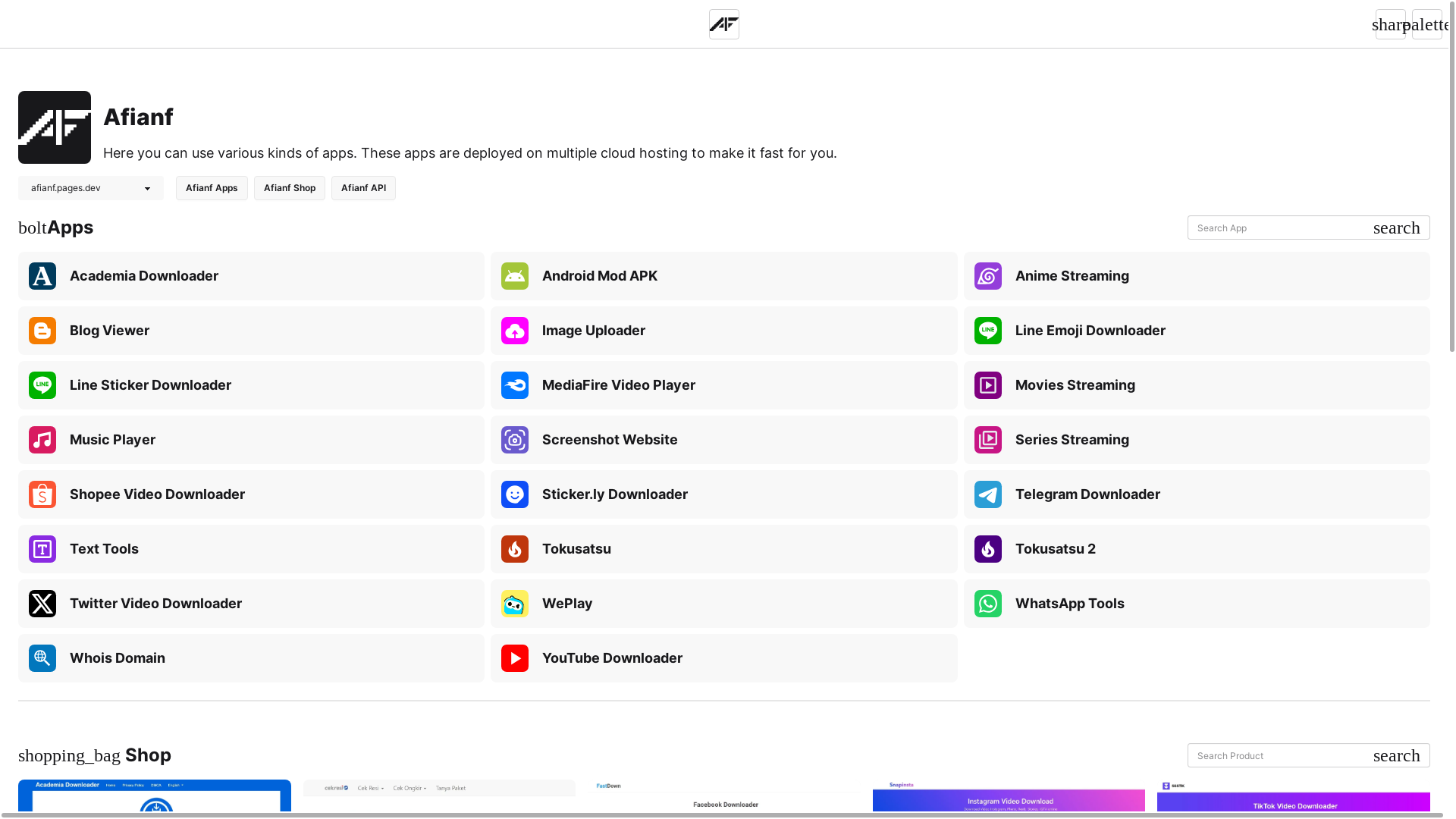Click the Series Streaming icon
This screenshot has width=1456, height=819.
988,440
